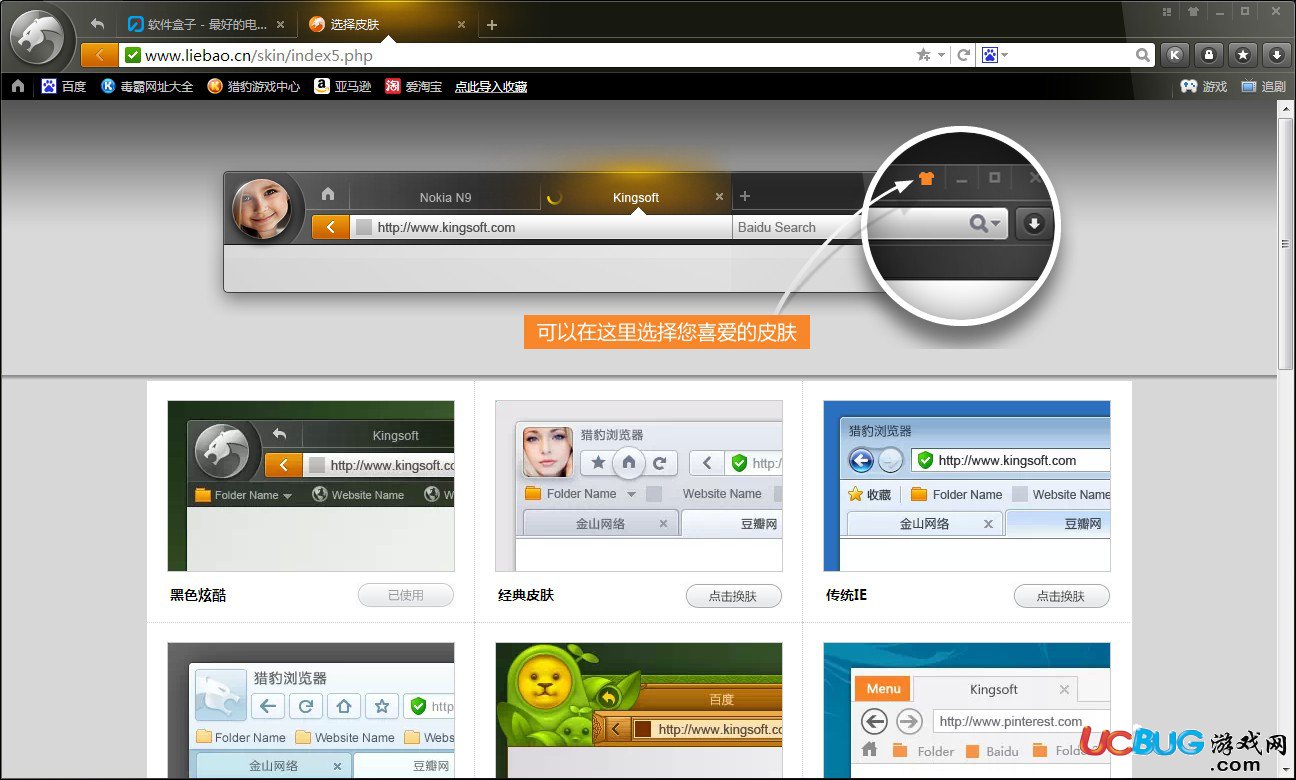
Task: Click the green security check icon
Action: 133,55
